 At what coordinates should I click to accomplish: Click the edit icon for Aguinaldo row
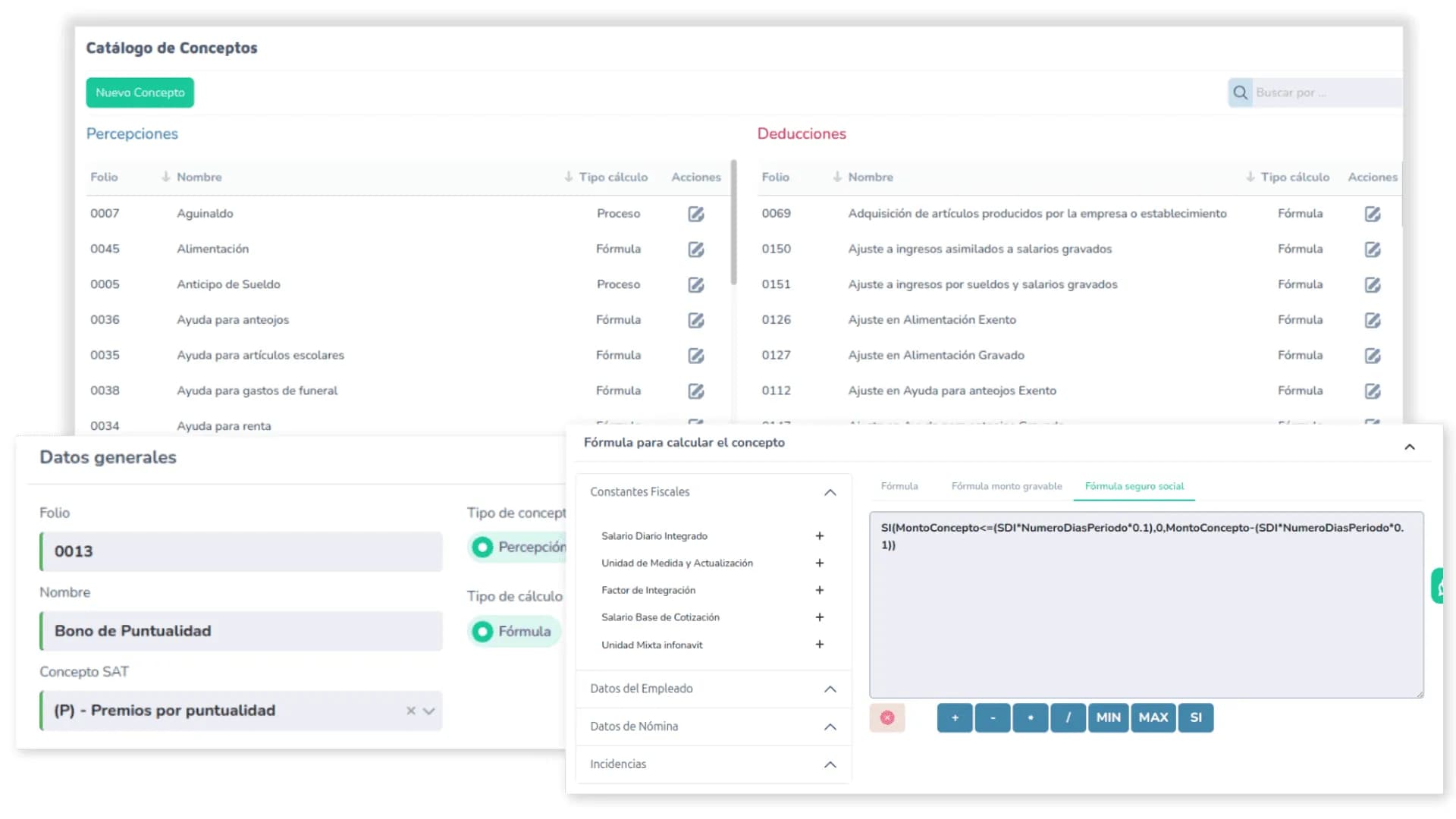click(x=695, y=214)
